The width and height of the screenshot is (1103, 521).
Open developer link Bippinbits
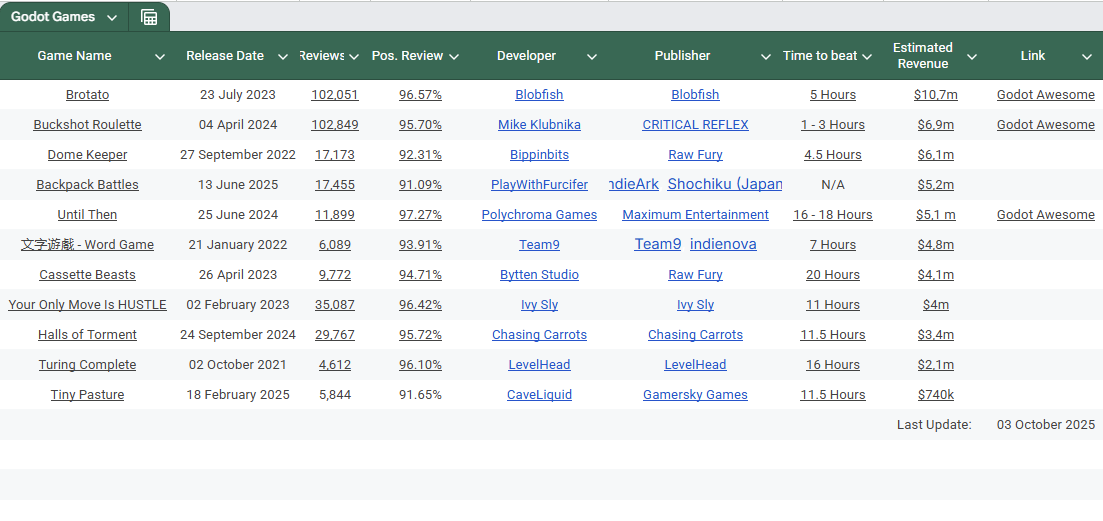540,155
